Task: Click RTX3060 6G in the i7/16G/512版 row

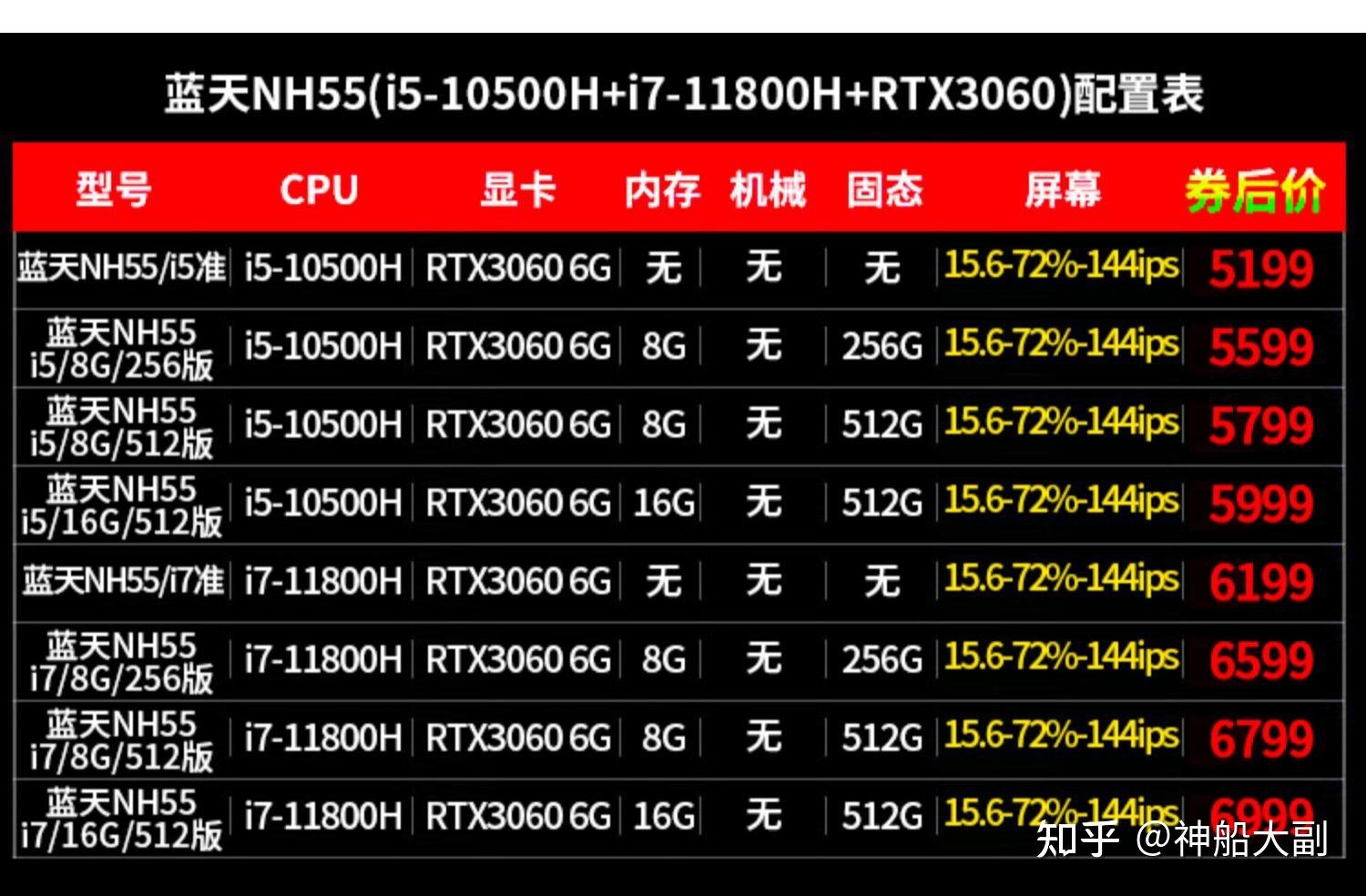Action: pyautogui.click(x=518, y=816)
